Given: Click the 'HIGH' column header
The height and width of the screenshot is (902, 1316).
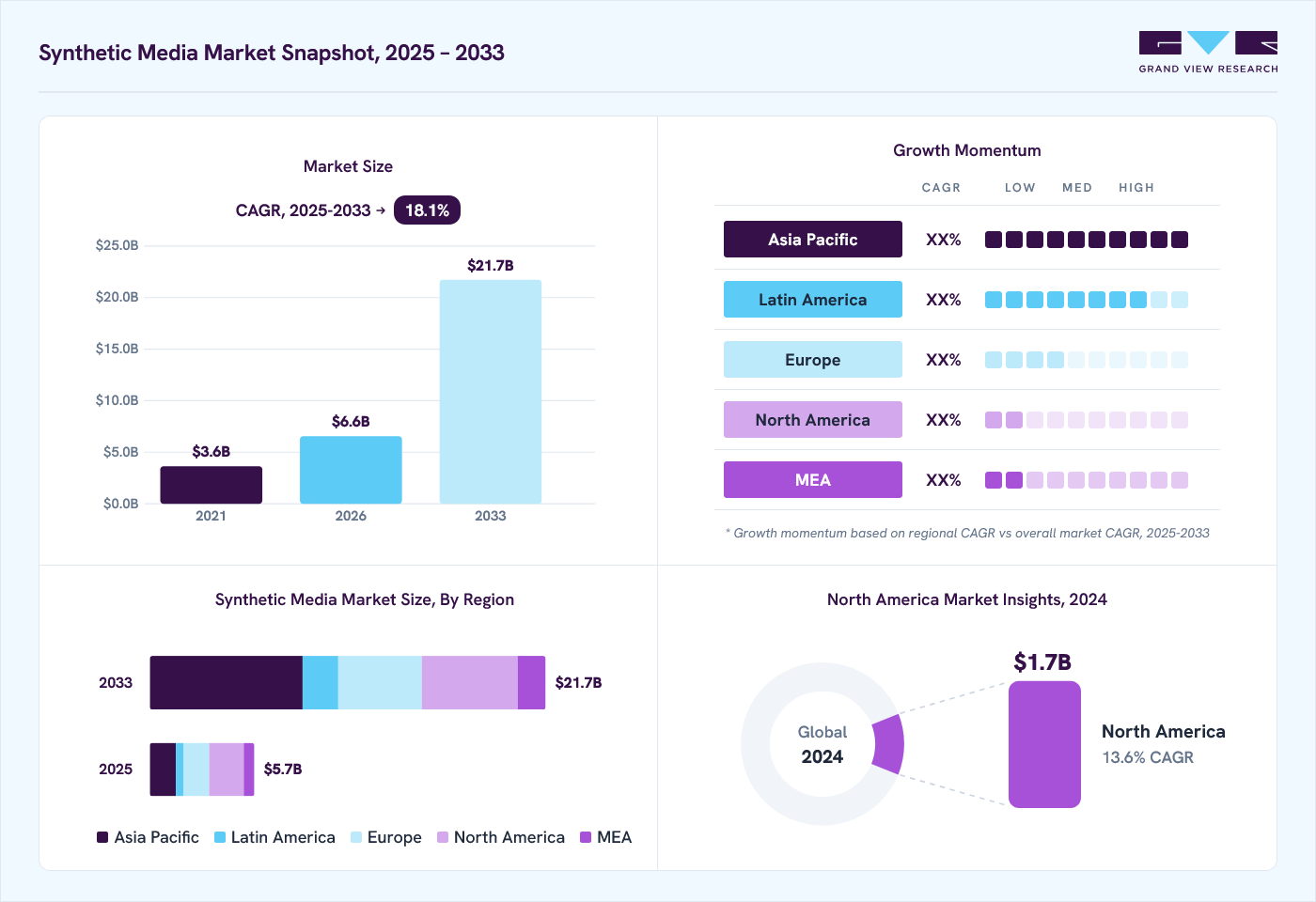Looking at the screenshot, I should pyautogui.click(x=1136, y=188).
